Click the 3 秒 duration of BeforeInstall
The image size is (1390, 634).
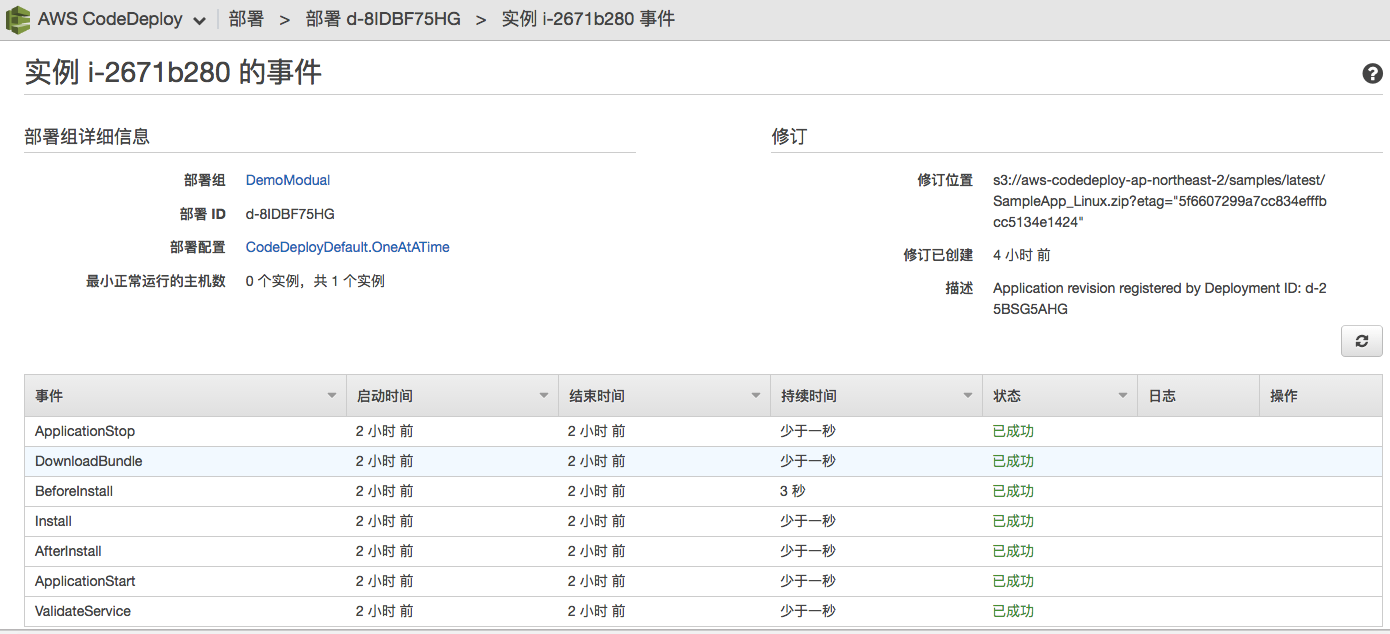pos(793,491)
